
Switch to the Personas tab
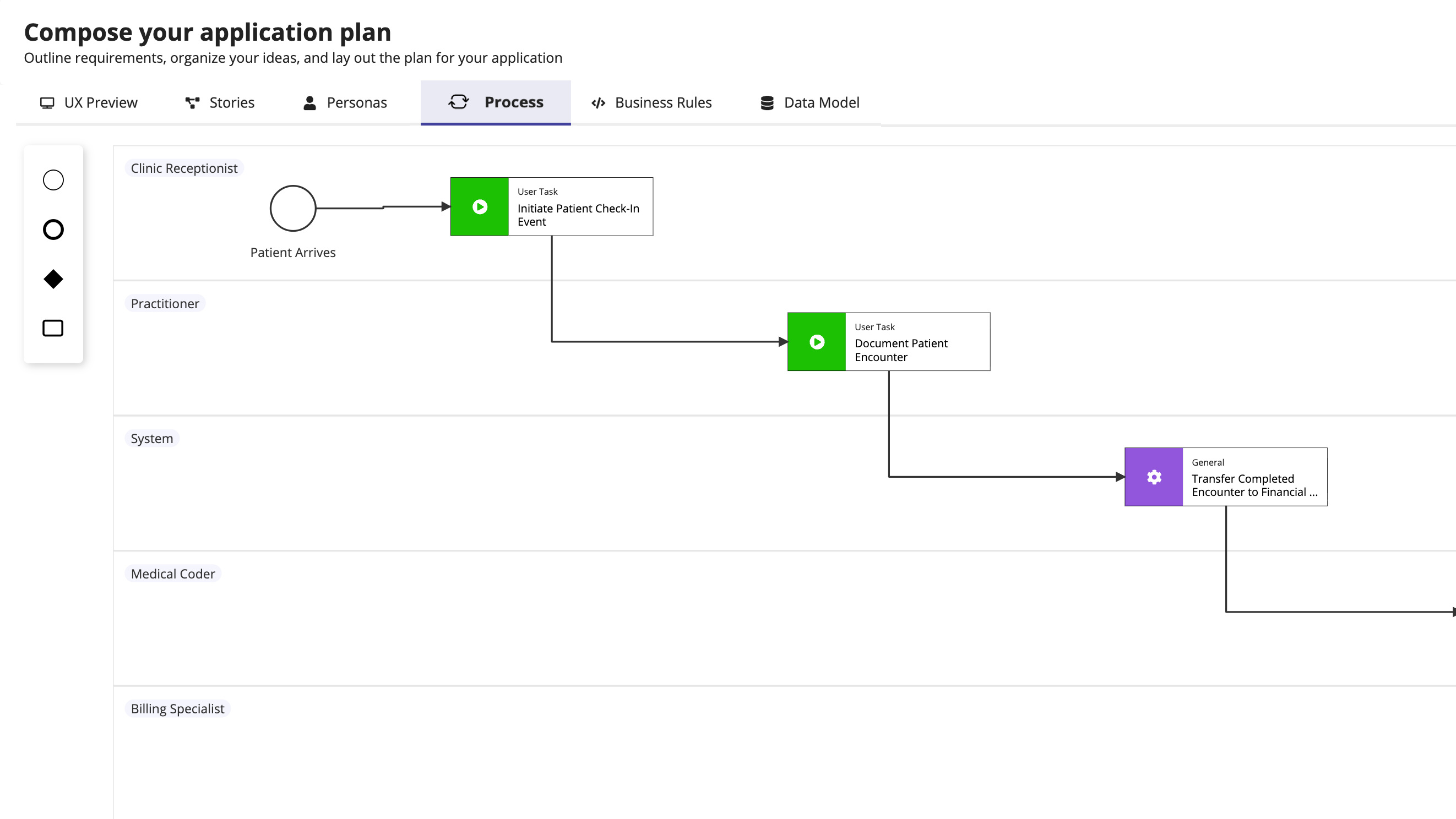[x=345, y=103]
